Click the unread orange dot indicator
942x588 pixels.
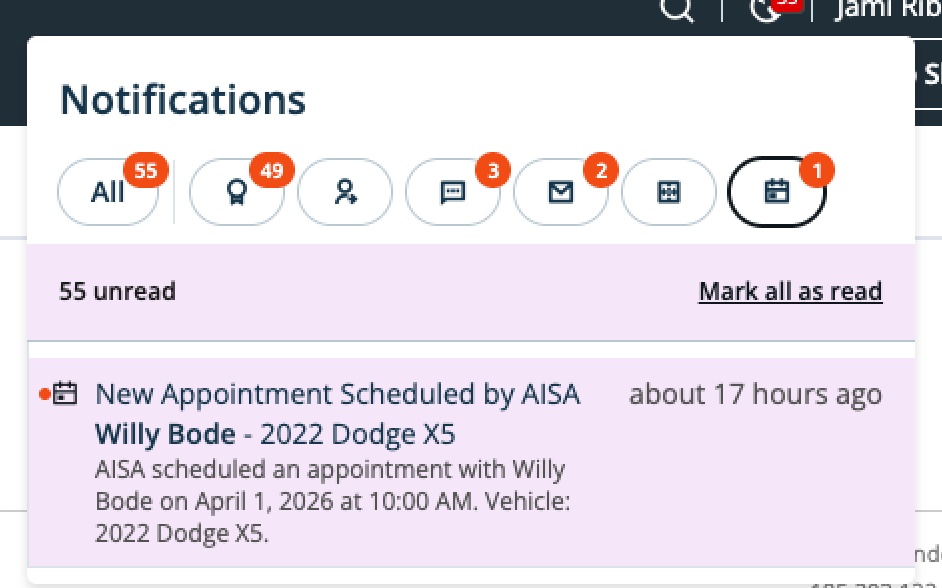coord(44,394)
